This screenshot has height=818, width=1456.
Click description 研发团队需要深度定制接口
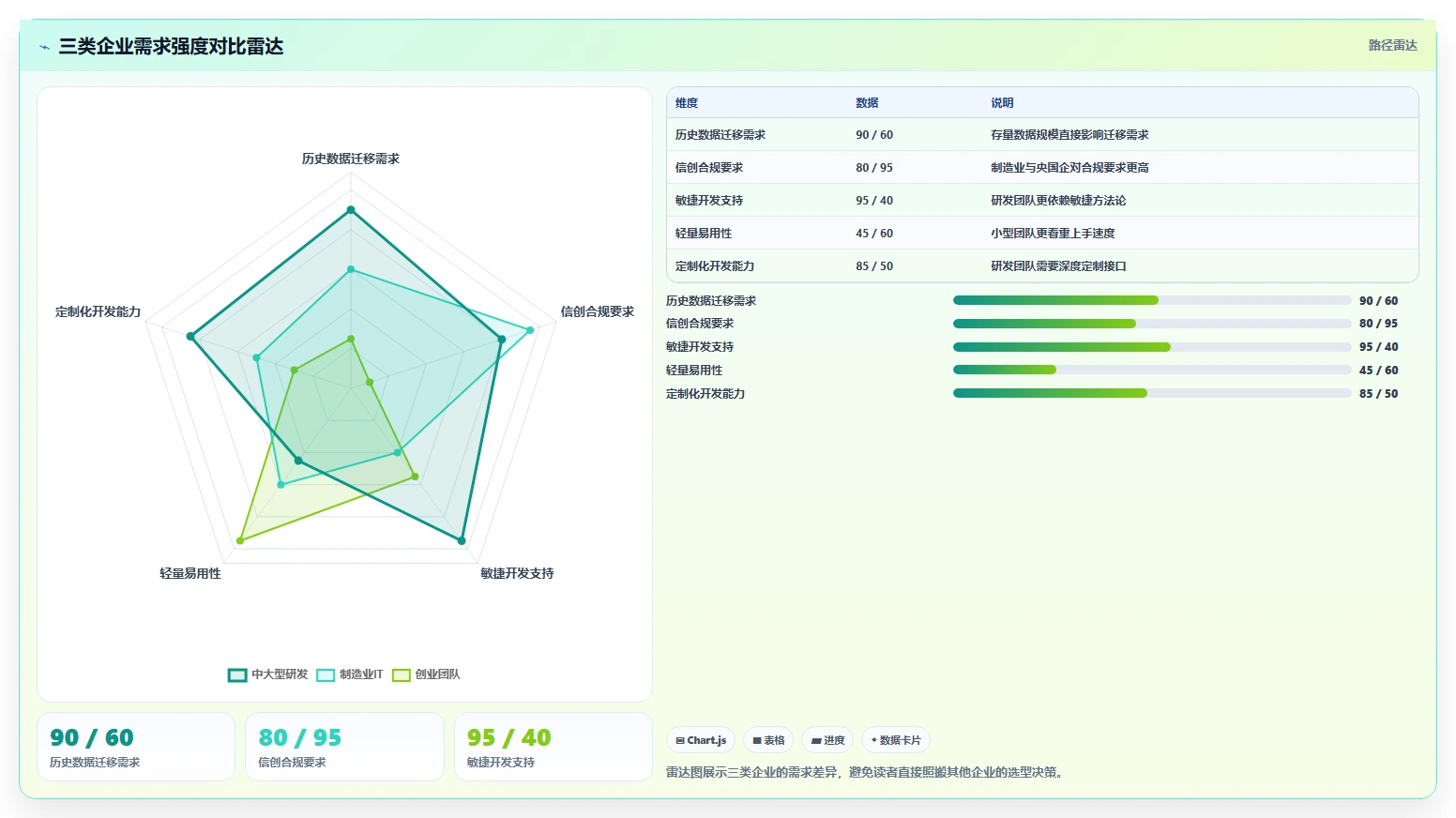tap(1058, 266)
